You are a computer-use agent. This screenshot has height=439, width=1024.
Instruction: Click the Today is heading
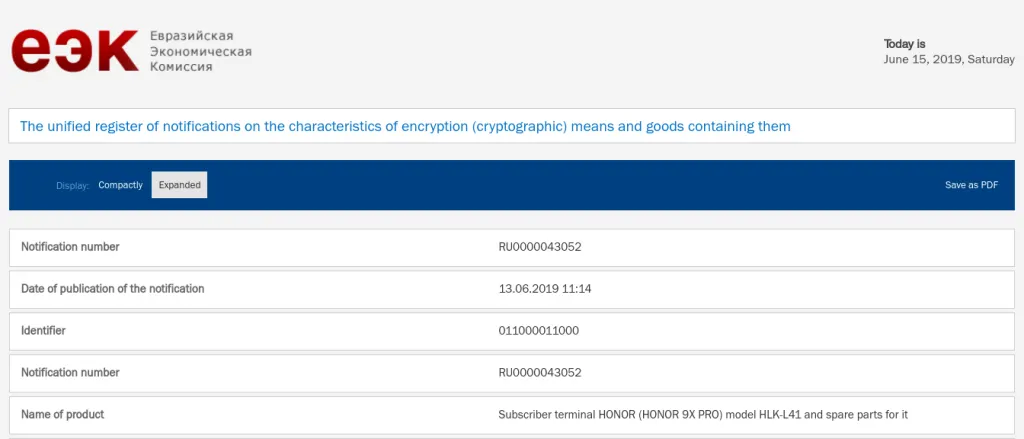pyautogui.click(x=904, y=44)
